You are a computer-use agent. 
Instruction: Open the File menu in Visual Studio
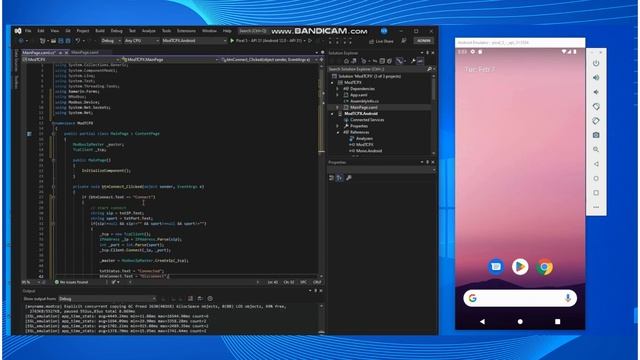pyautogui.click(x=28, y=31)
